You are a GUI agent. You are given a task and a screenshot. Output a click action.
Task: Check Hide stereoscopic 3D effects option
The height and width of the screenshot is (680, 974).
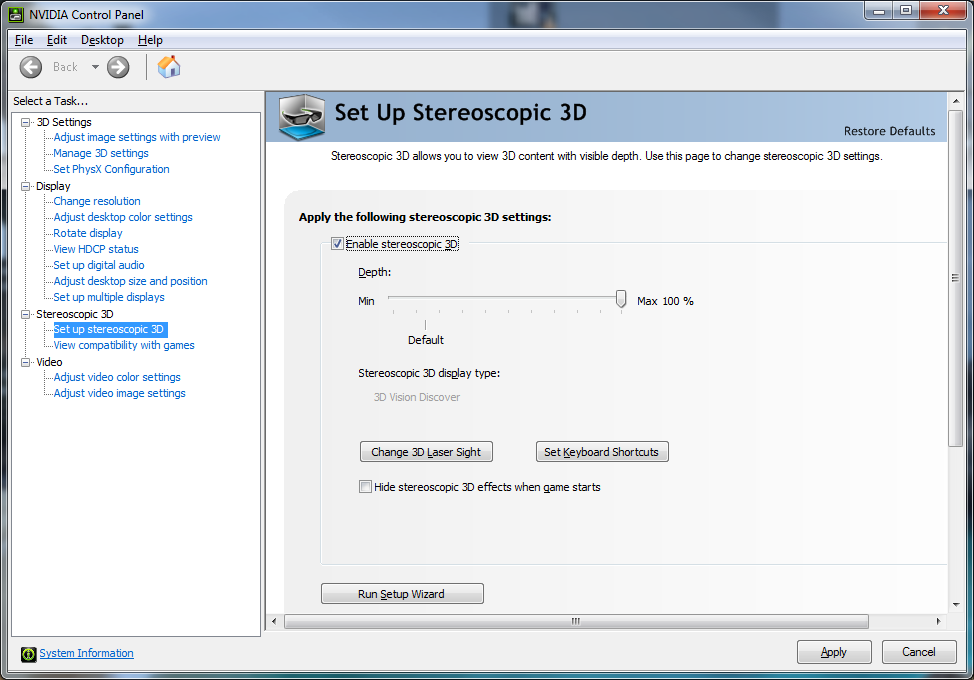click(365, 487)
